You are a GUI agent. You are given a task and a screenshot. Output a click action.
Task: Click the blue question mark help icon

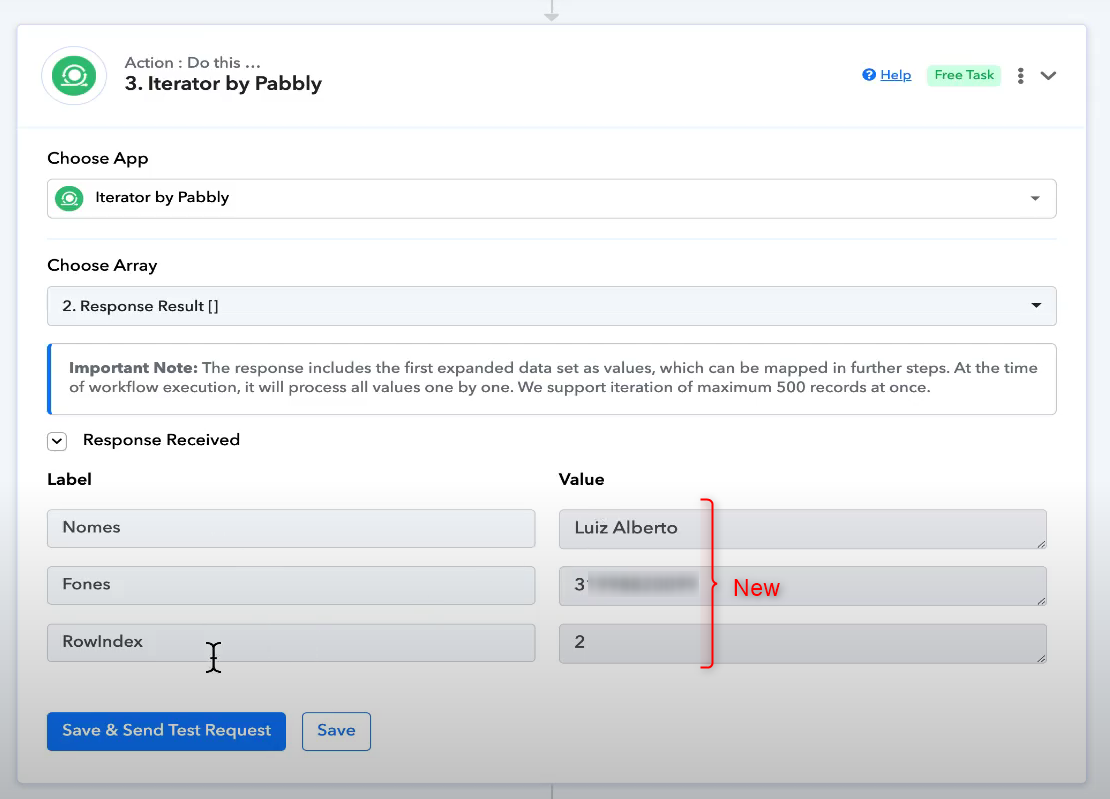click(x=869, y=75)
